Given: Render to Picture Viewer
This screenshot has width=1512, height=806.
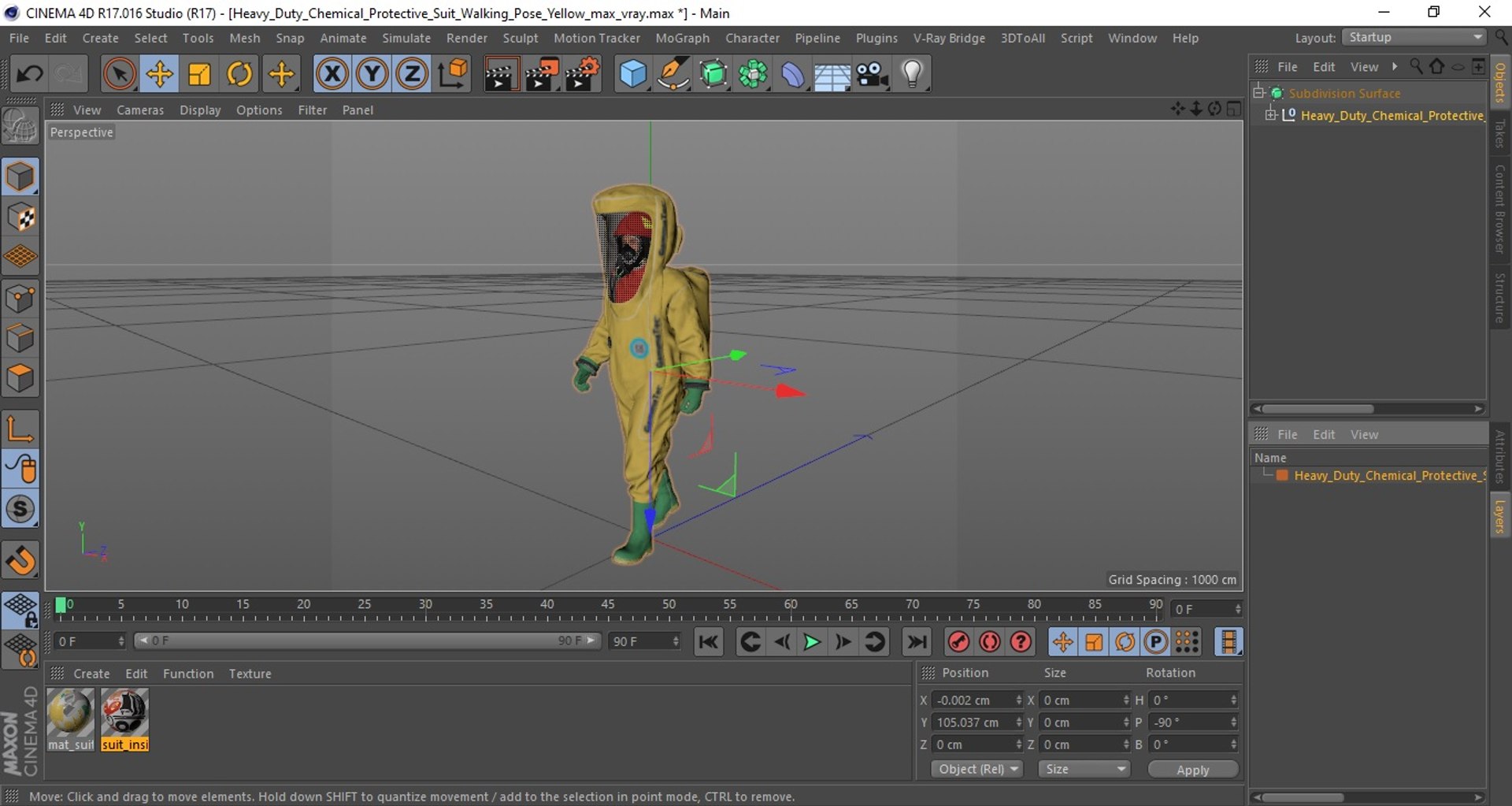Looking at the screenshot, I should point(542,74).
